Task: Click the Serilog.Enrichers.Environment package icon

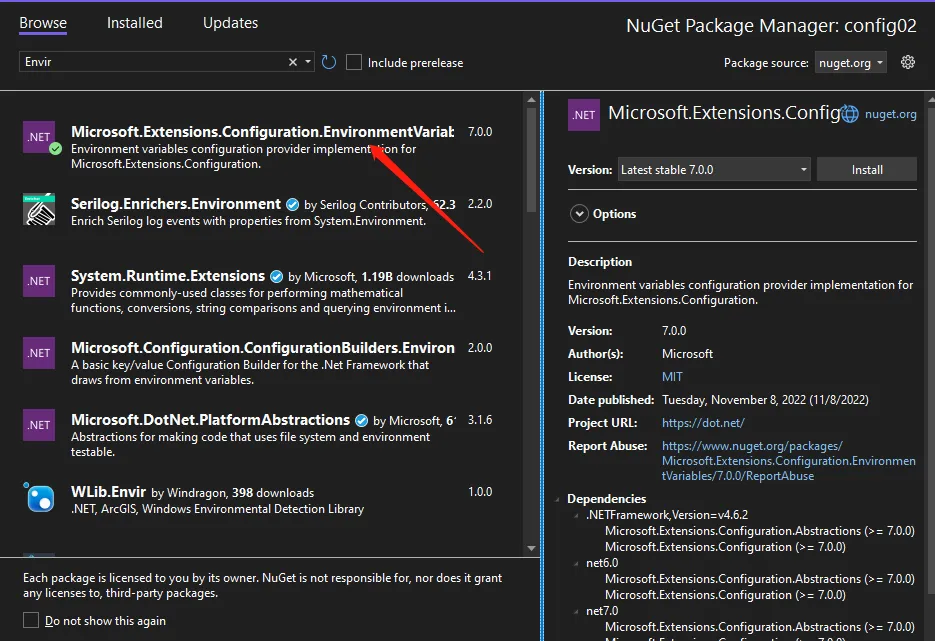Action: (x=39, y=209)
